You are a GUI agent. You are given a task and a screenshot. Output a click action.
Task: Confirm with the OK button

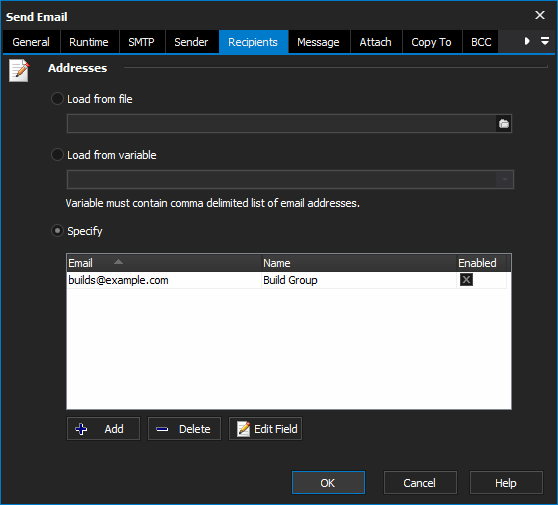328,483
